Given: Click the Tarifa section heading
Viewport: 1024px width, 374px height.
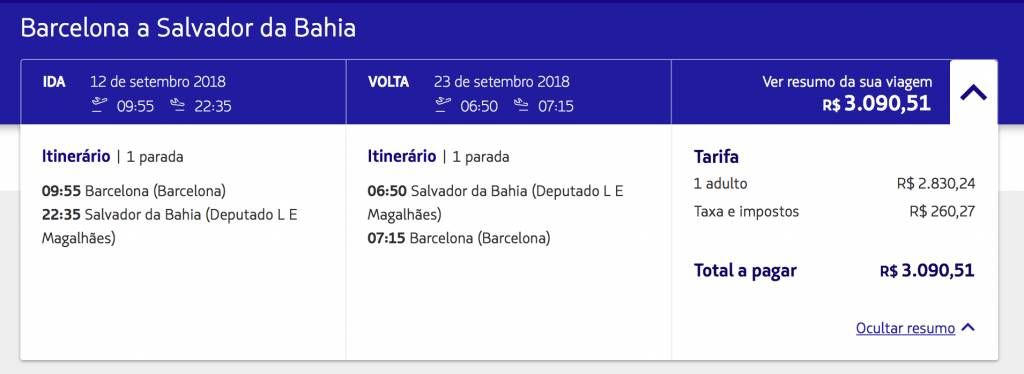Looking at the screenshot, I should 716,157.
